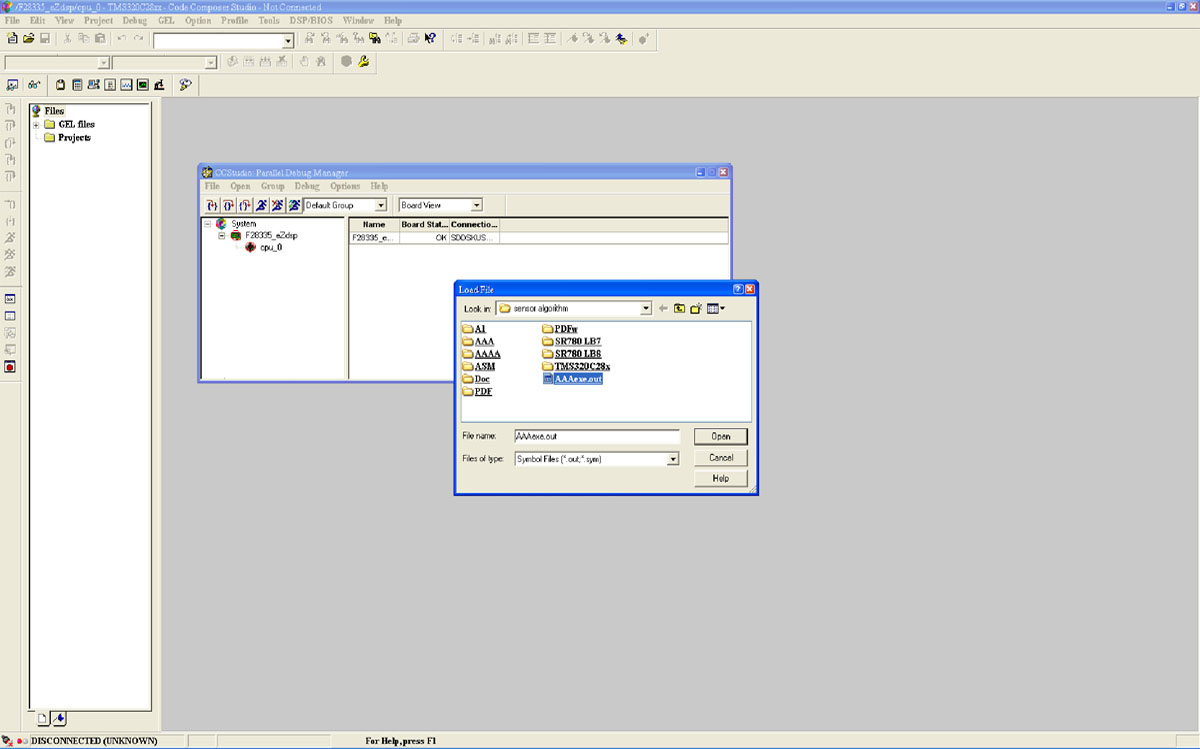The height and width of the screenshot is (749, 1200).
Task: Select the TMS320C28x folder
Action: [x=581, y=367]
